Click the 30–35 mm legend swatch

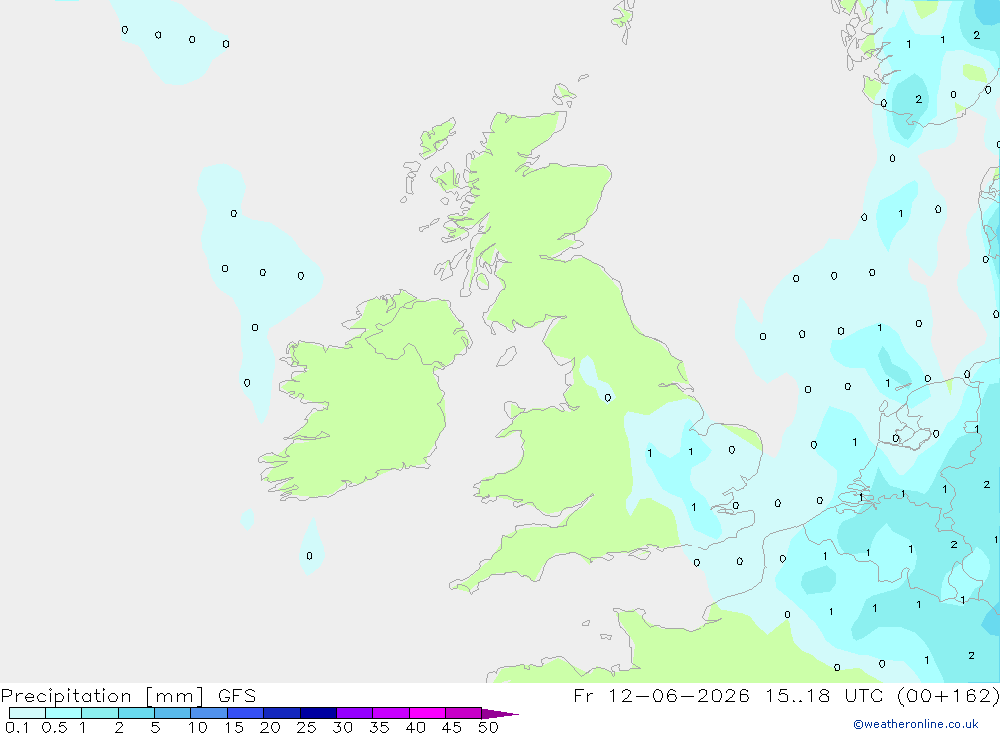coord(354,713)
